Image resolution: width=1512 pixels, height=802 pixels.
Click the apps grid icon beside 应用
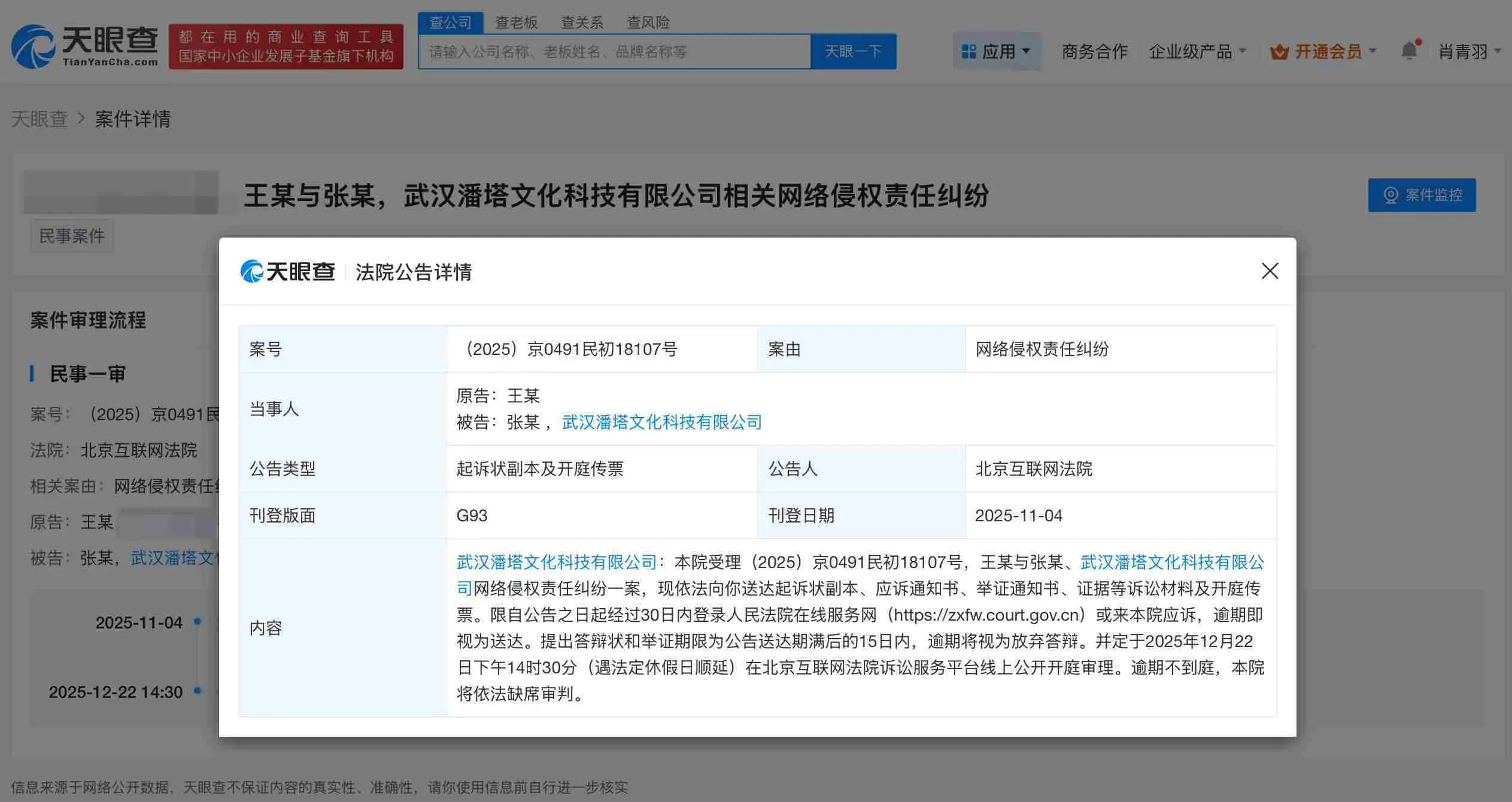tap(968, 51)
